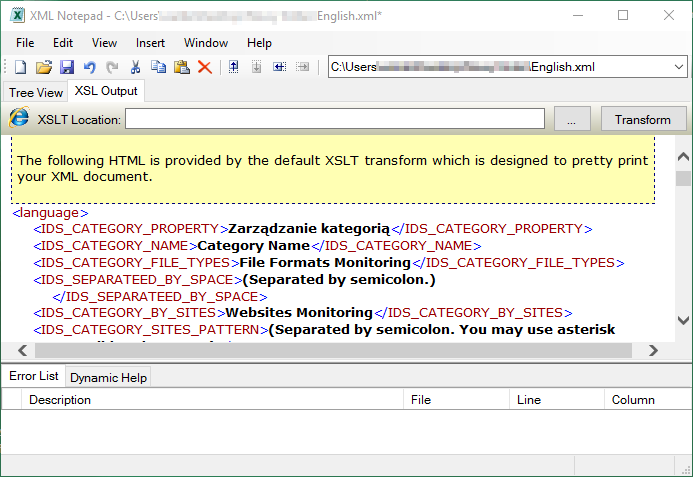Click the text 'File Formats Monitoring'
The height and width of the screenshot is (477, 693).
[325, 263]
